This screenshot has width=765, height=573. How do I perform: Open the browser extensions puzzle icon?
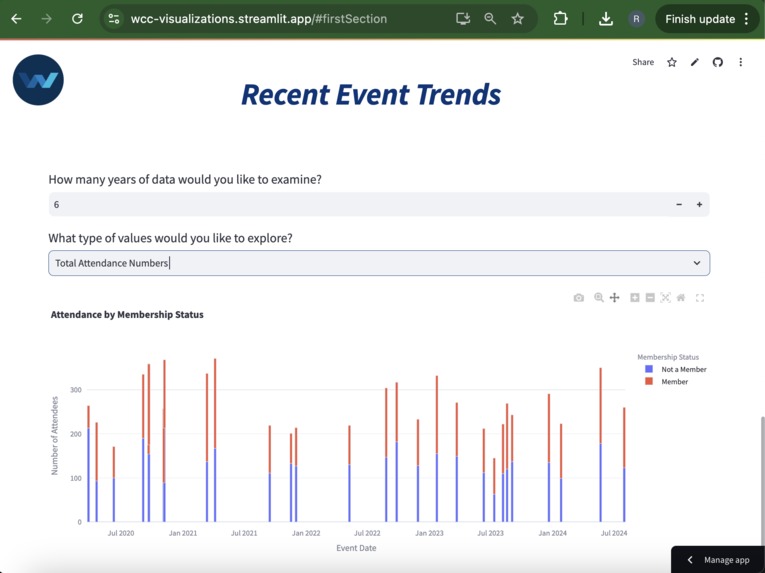[x=560, y=19]
